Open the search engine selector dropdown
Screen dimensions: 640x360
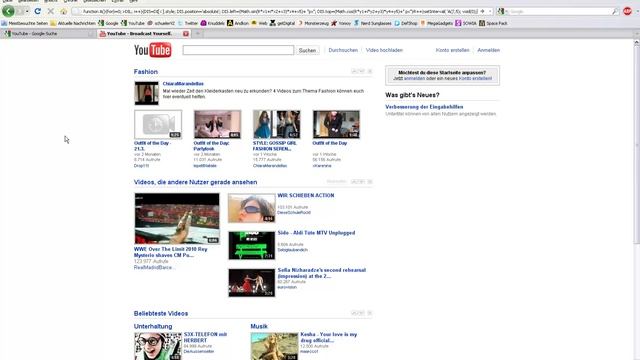click(502, 11)
